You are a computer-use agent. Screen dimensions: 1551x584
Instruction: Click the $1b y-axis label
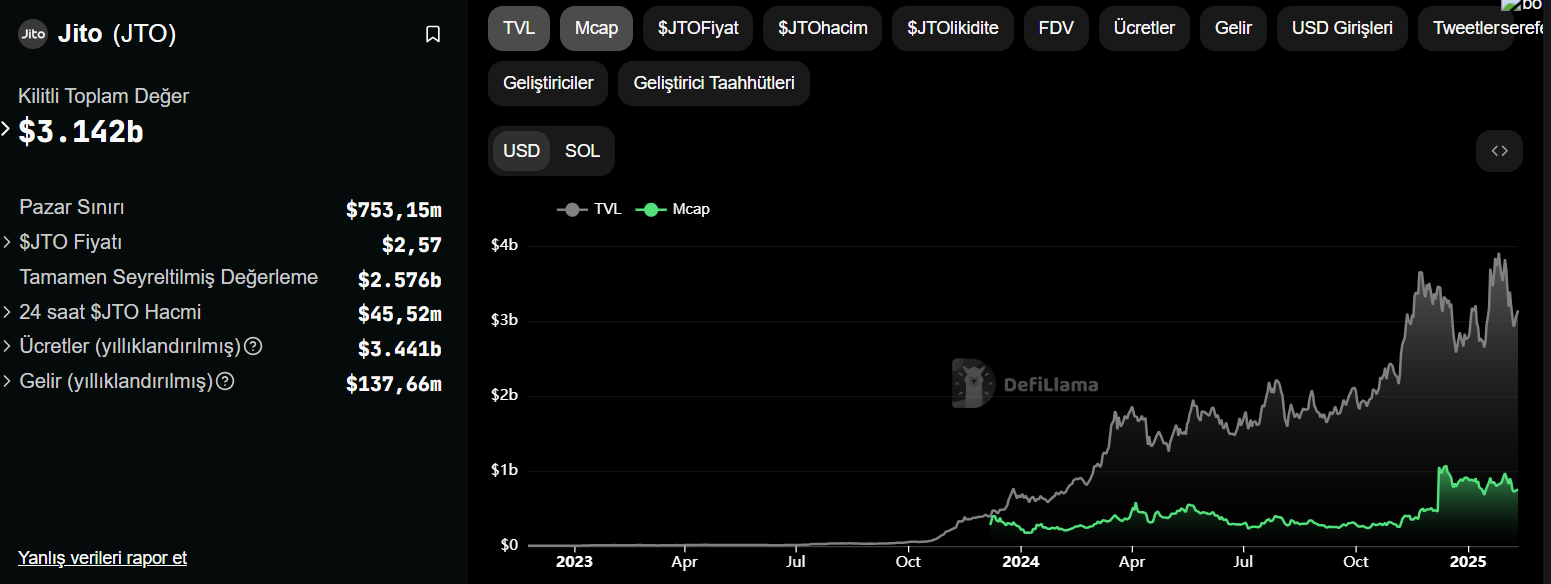tap(503, 470)
